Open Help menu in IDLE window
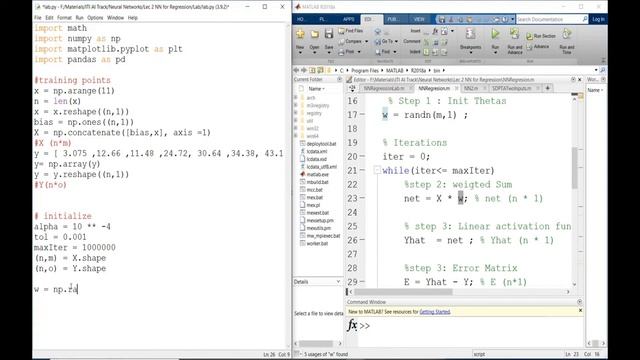Image resolution: width=640 pixels, height=360 pixels. pos(133,18)
